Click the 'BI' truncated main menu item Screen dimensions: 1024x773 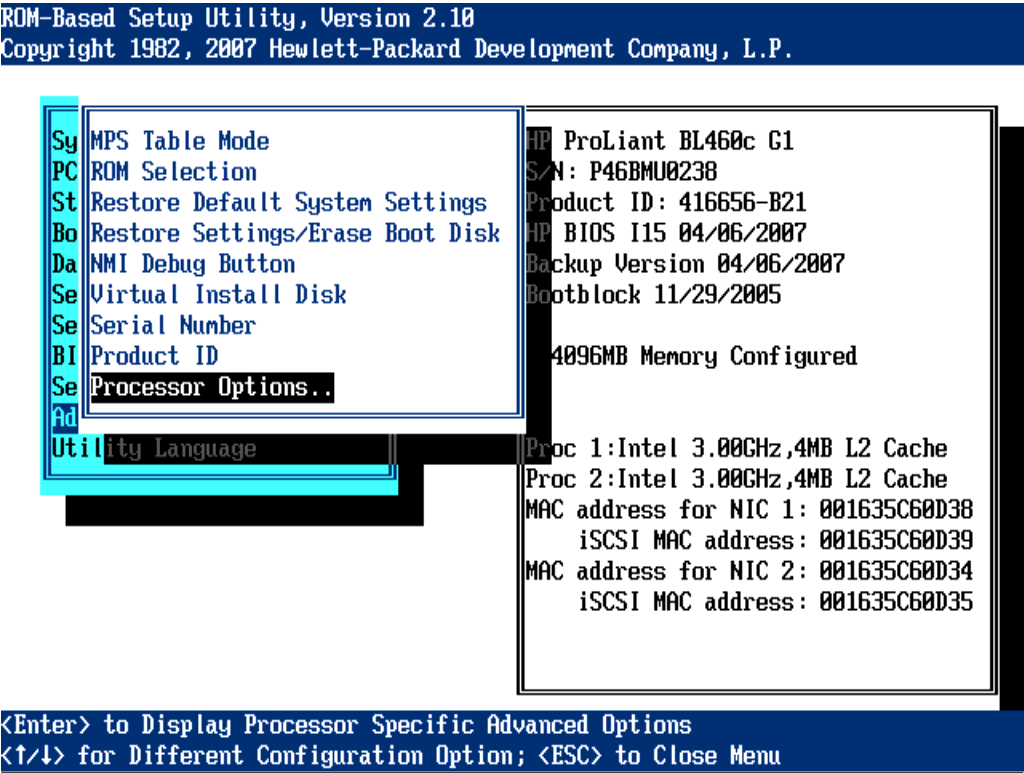coord(65,356)
